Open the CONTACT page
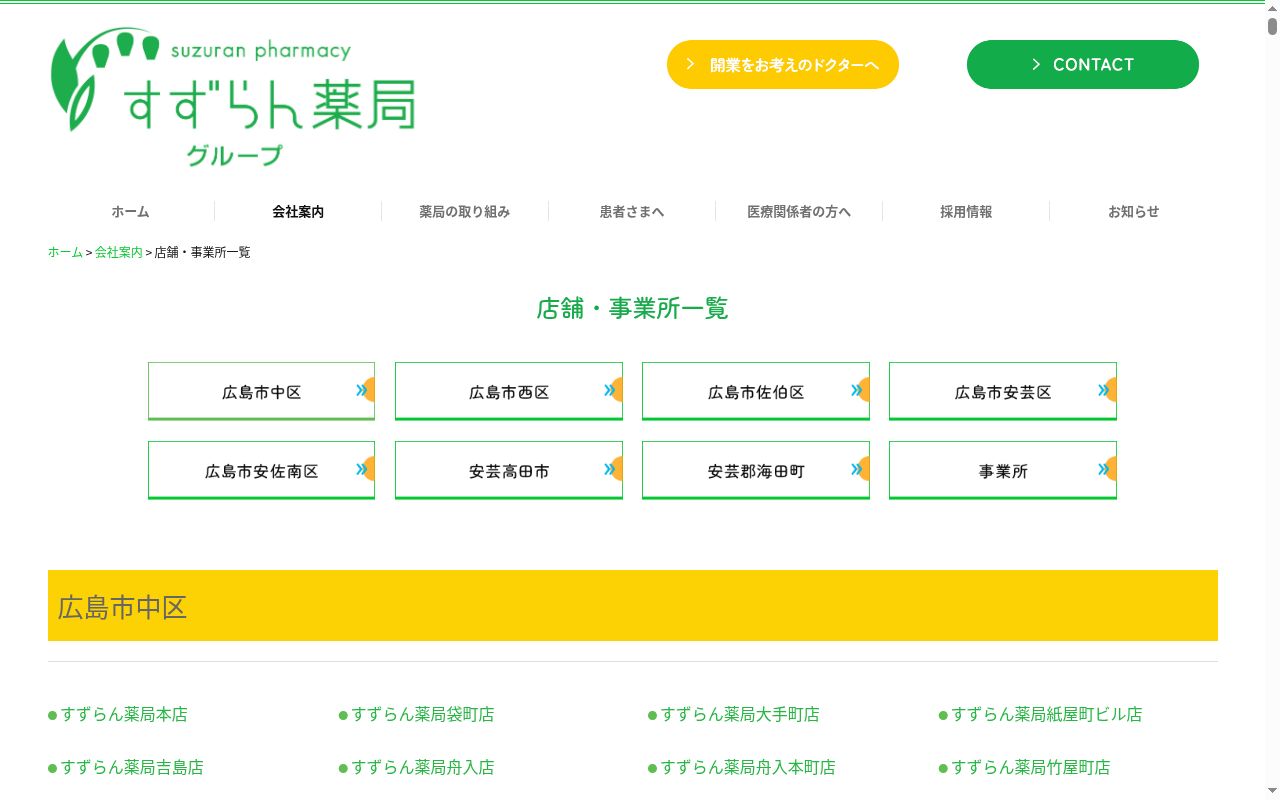1280x800 pixels. 1083,64
